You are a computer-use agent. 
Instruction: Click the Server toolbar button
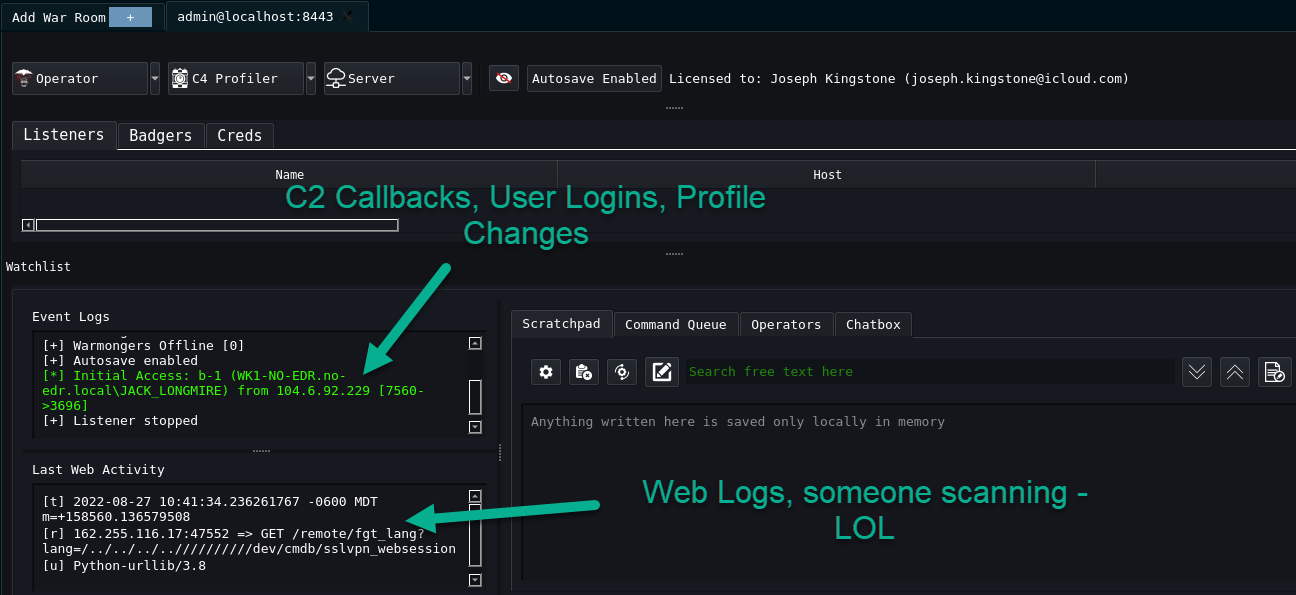pos(391,78)
